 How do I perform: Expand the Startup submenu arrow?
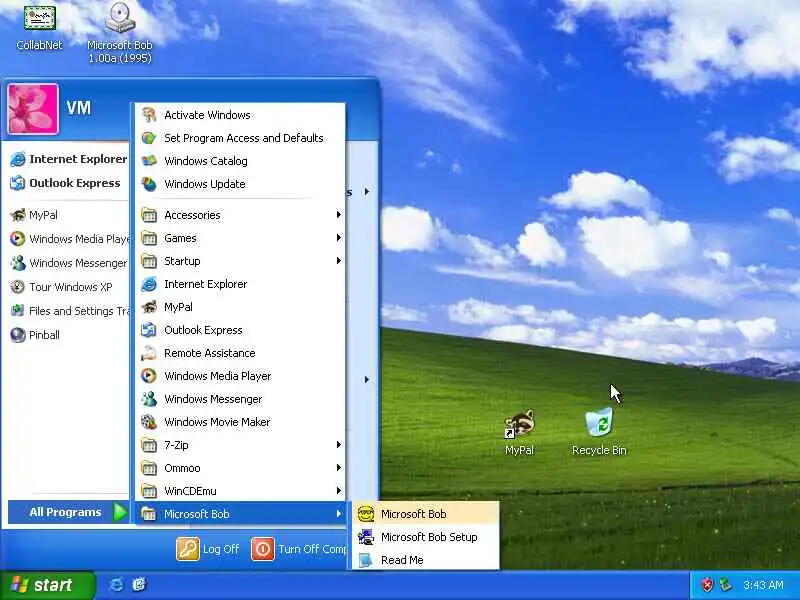338,261
